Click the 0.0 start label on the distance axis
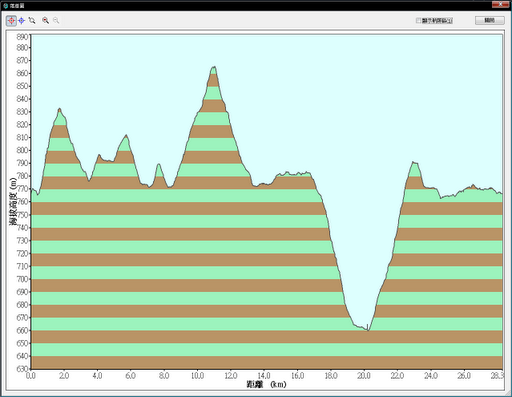Screen dimensions: 512x397 [31, 376]
